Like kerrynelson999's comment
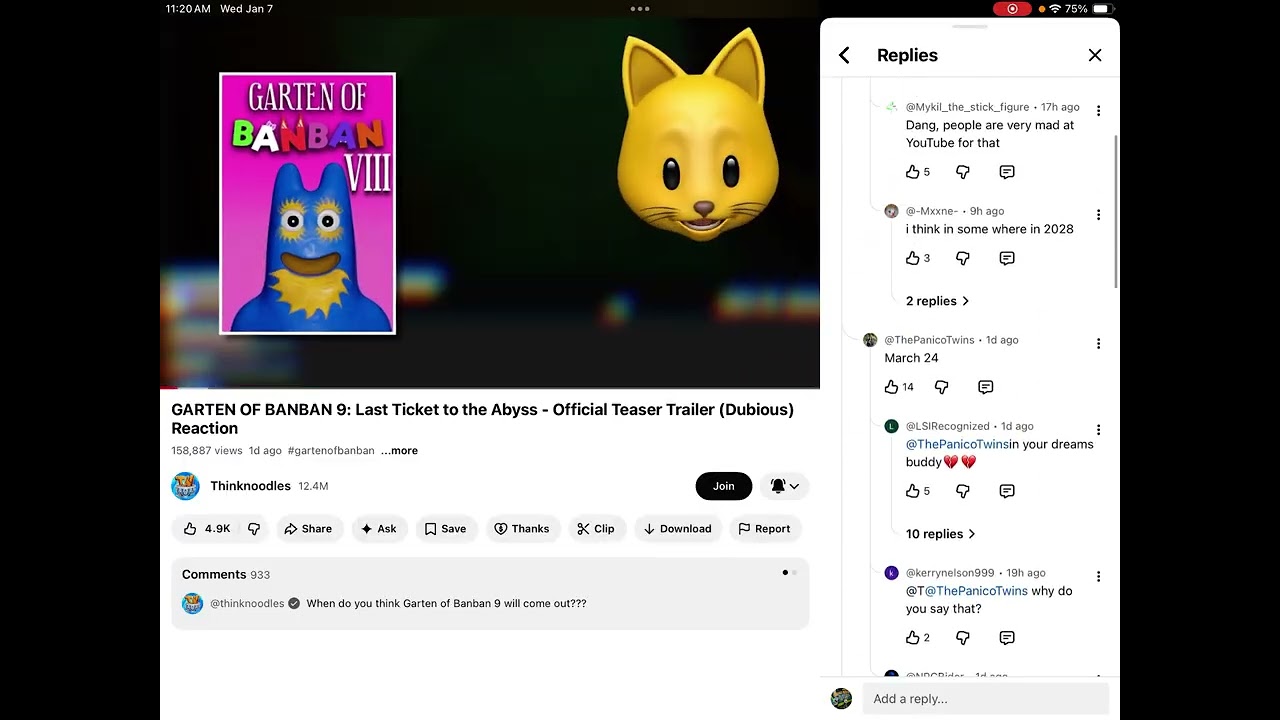This screenshot has width=1280, height=720. [x=912, y=638]
